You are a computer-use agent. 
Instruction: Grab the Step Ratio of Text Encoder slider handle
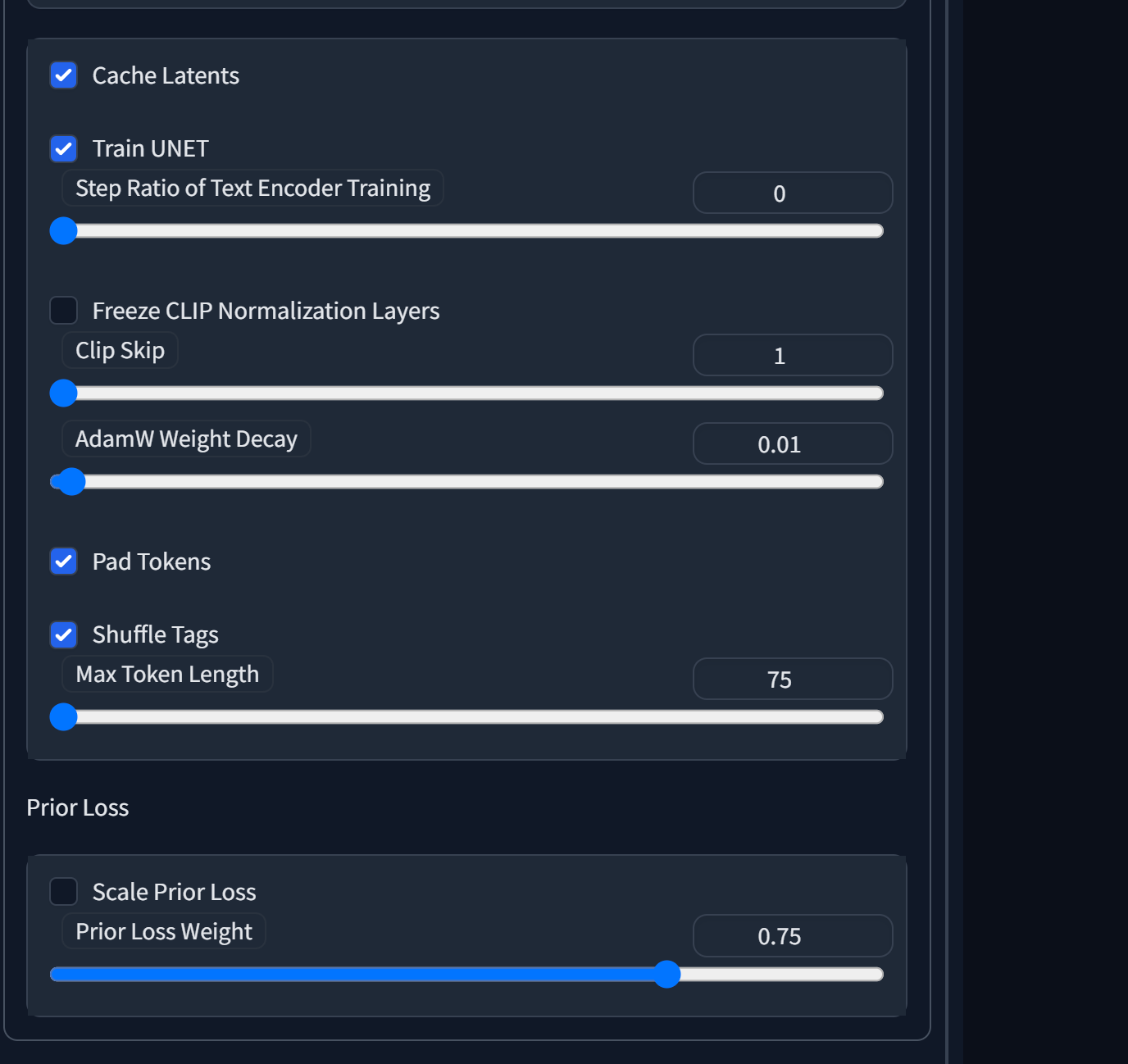point(64,231)
